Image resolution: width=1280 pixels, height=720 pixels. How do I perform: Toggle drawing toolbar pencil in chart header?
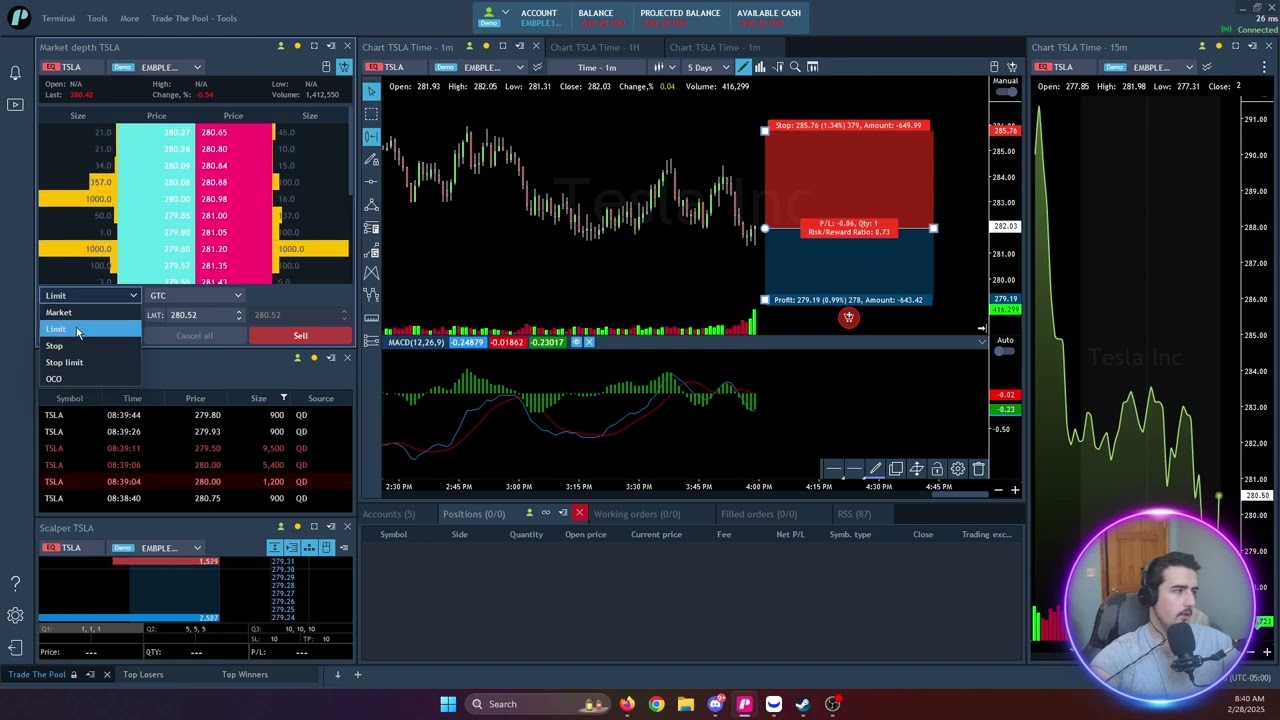pyautogui.click(x=743, y=67)
